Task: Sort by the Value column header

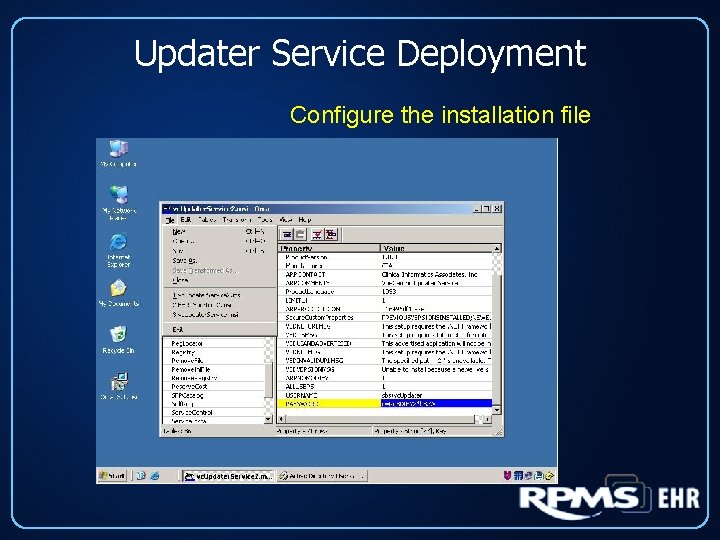Action: (437, 248)
